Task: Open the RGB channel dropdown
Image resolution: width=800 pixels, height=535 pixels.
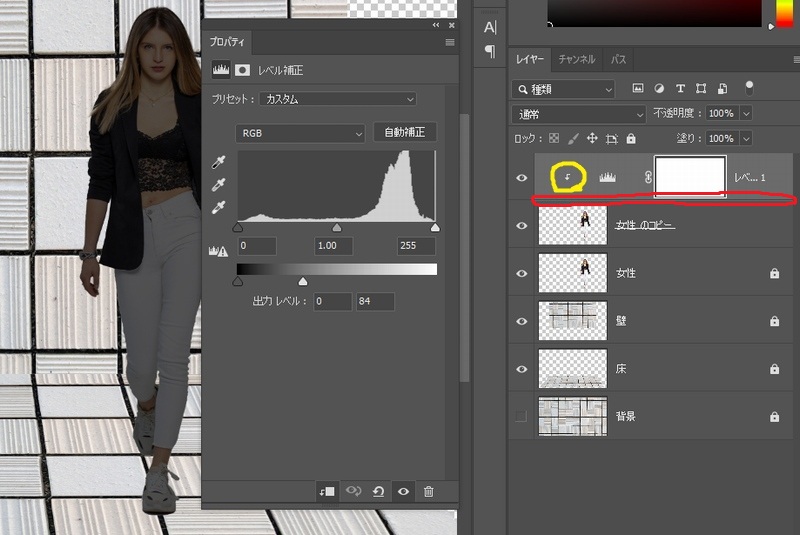Action: (301, 133)
